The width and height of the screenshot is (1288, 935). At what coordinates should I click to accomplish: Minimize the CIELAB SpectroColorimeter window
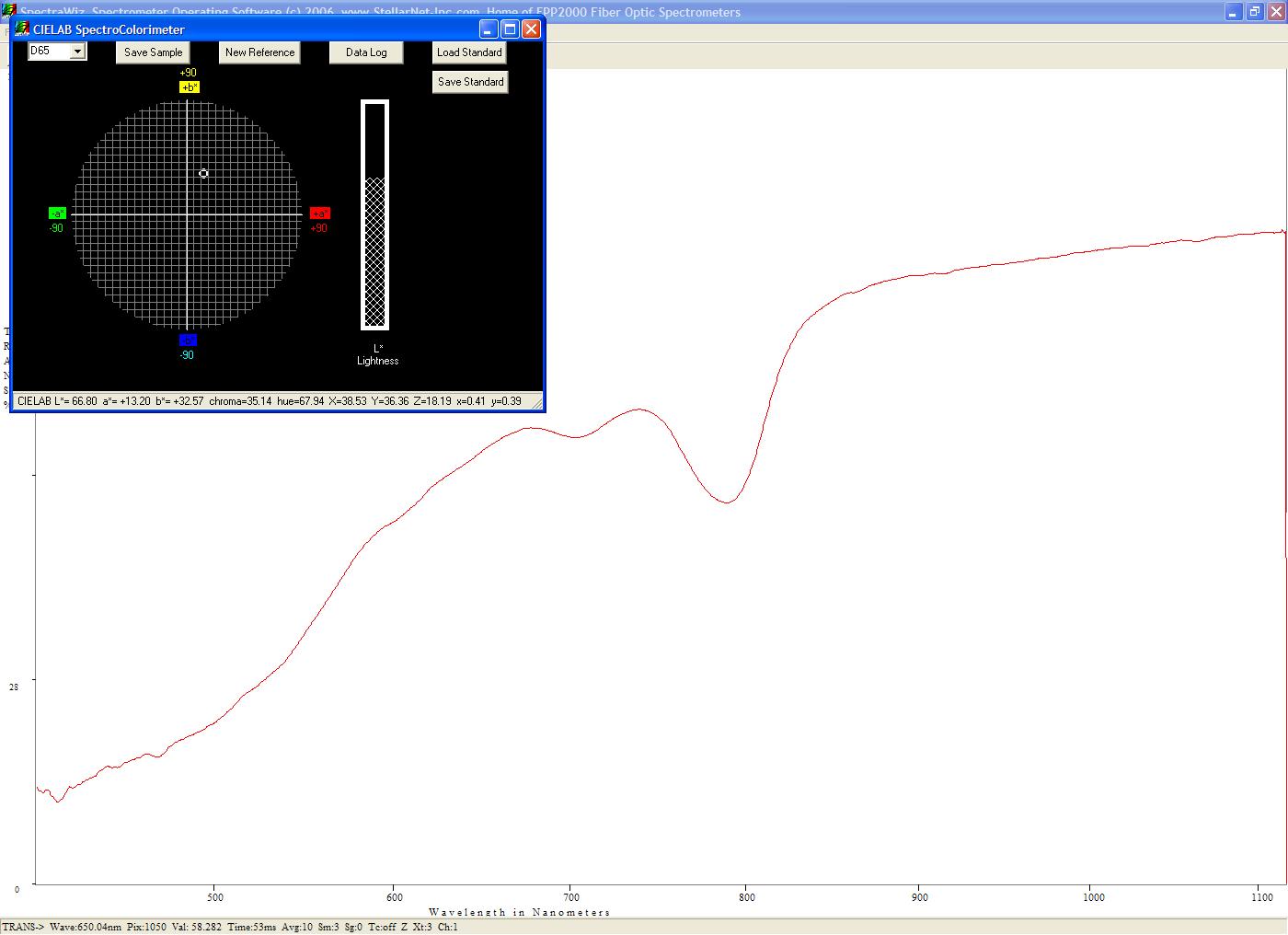tap(489, 29)
